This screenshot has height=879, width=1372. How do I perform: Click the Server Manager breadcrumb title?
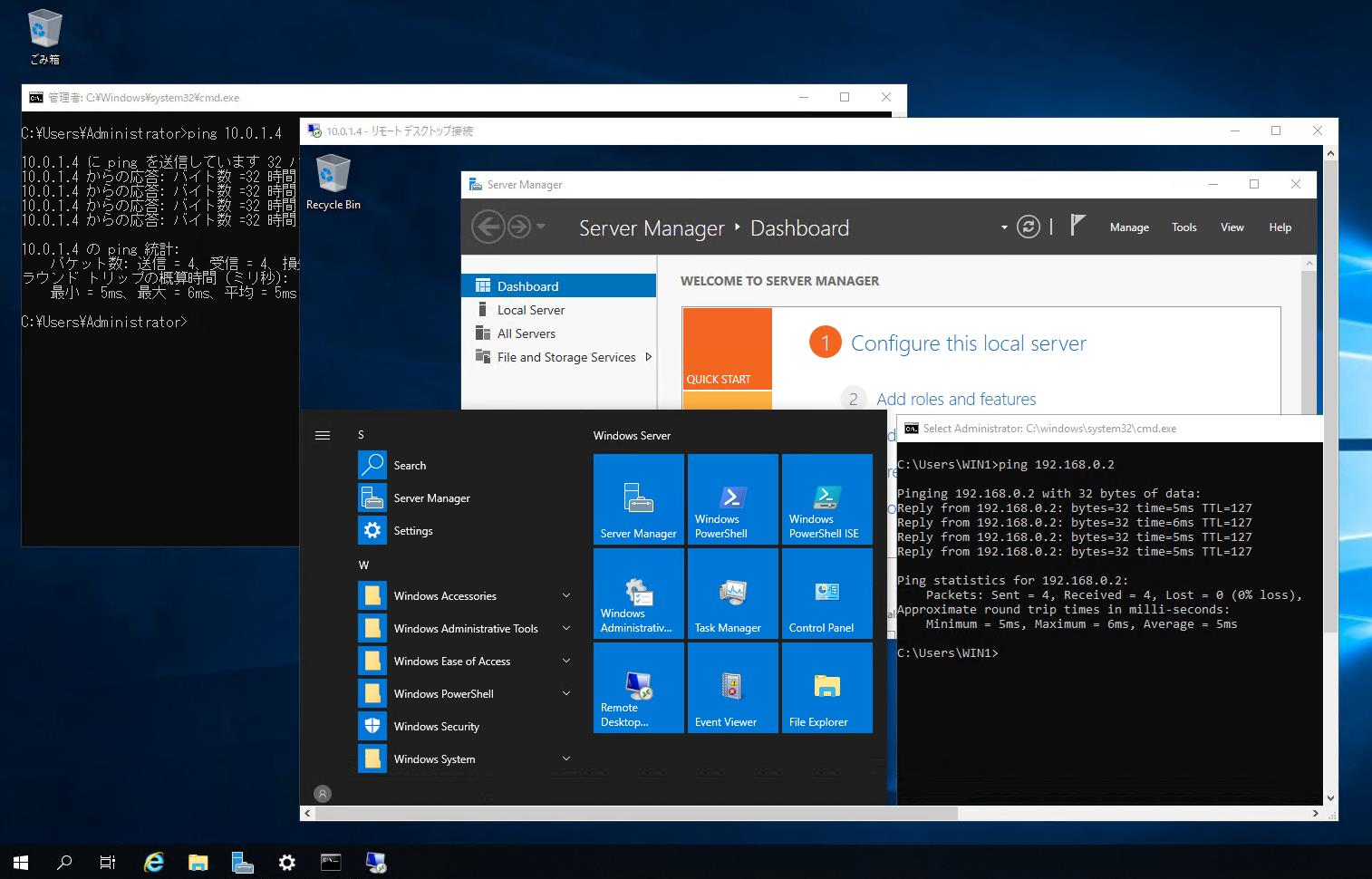(652, 228)
